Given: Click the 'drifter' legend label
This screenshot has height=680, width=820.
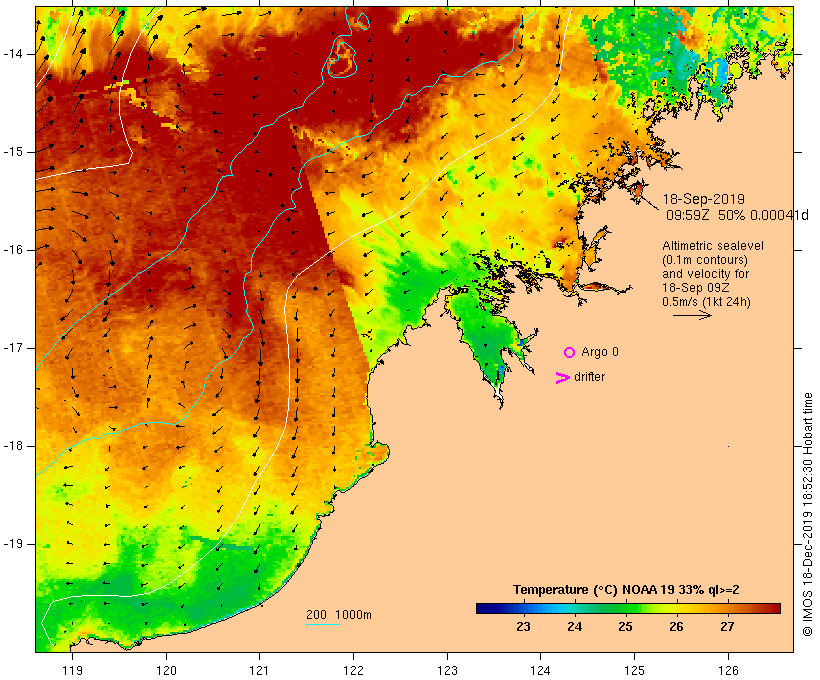Looking at the screenshot, I should tap(589, 377).
